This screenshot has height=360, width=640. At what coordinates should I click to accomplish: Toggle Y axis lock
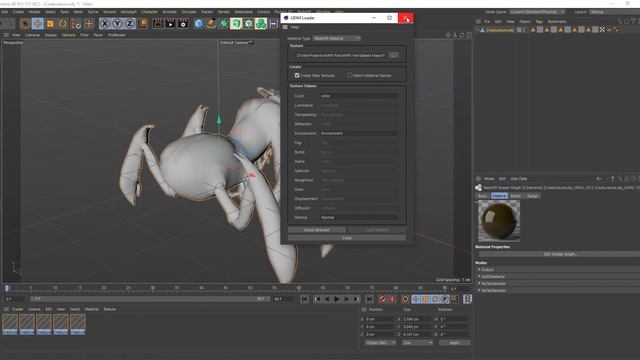(117, 24)
